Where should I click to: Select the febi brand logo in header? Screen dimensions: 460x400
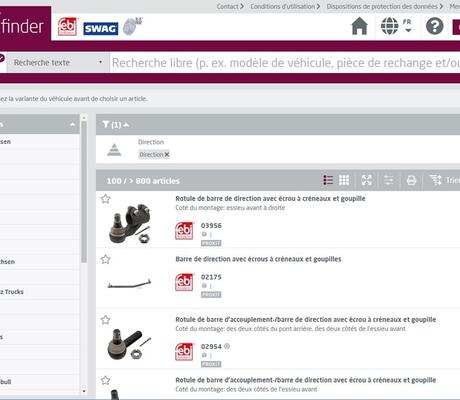click(x=67, y=27)
